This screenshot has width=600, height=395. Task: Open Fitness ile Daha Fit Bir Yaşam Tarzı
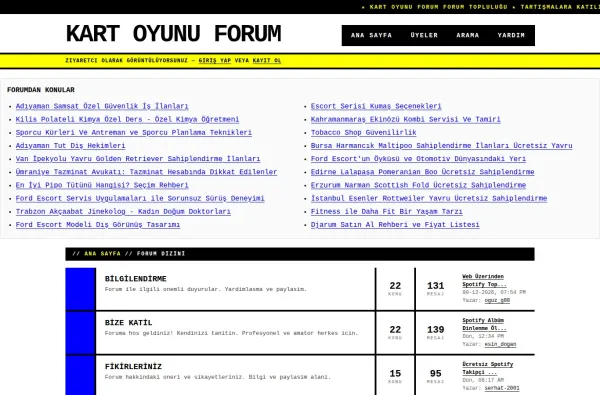386,211
